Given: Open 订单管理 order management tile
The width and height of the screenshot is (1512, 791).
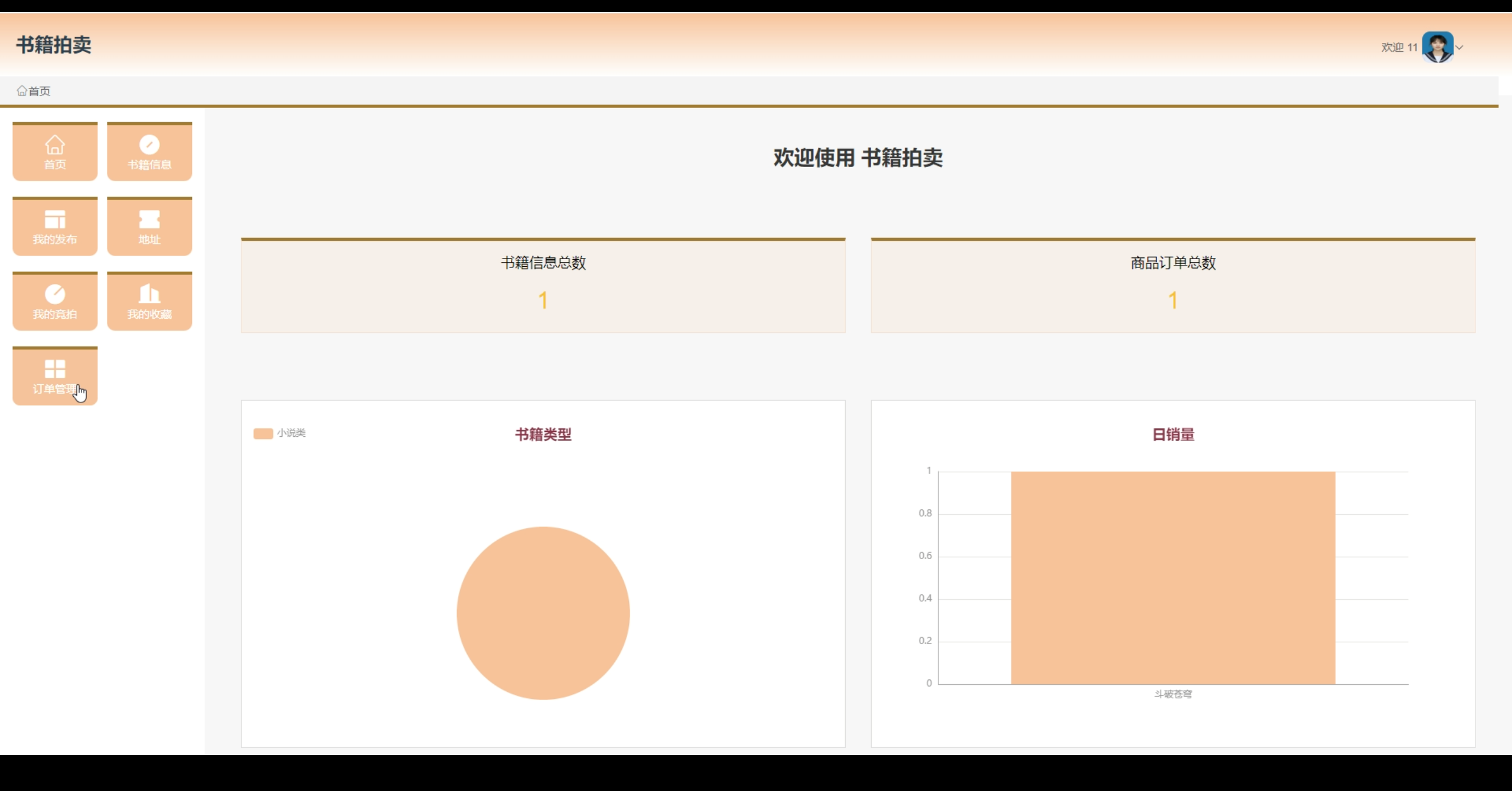Looking at the screenshot, I should [55, 377].
